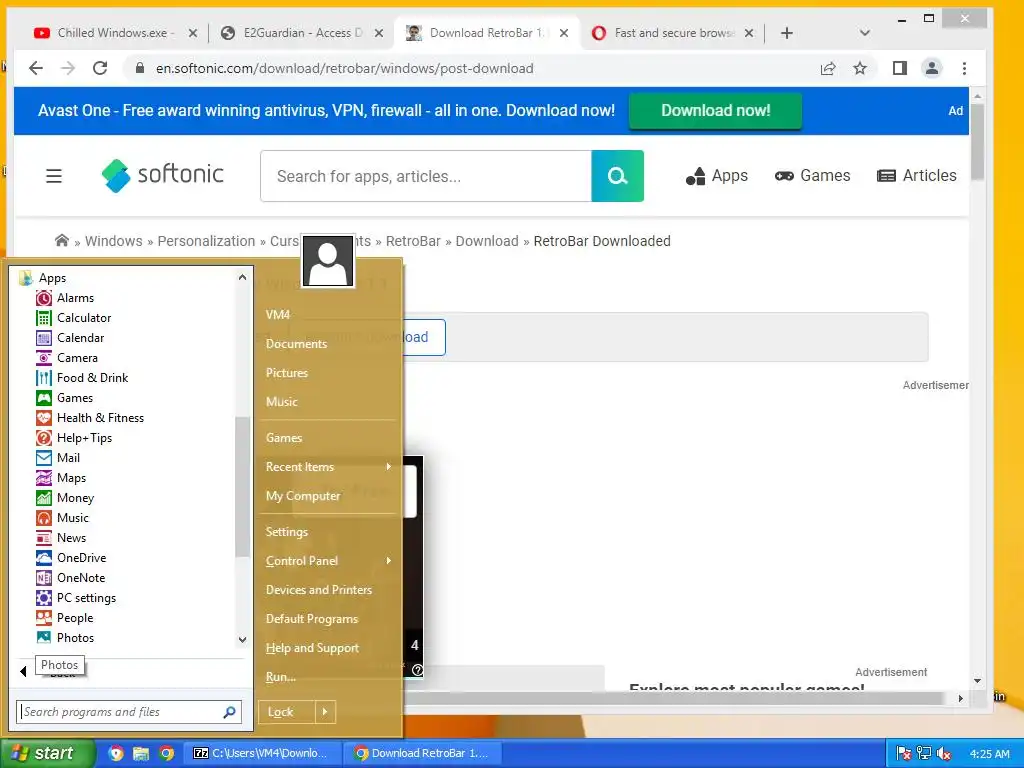1024x768 pixels.
Task: Open Softonic Articles link
Action: click(916, 176)
